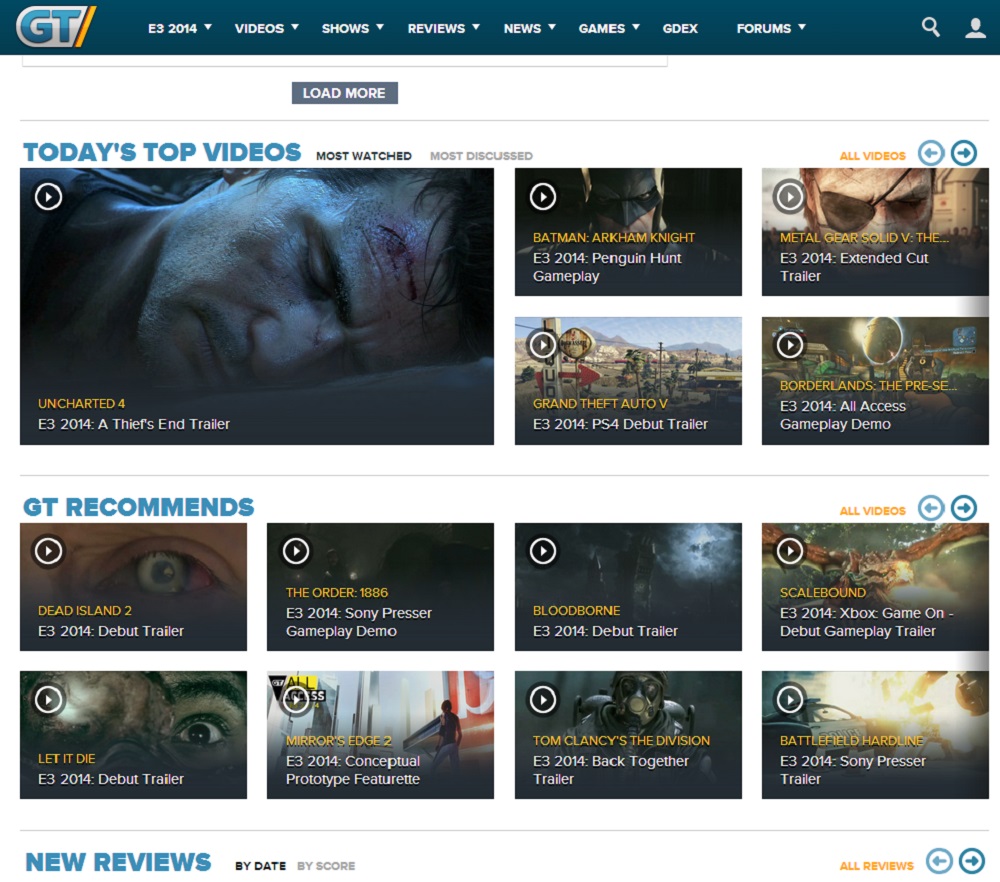This screenshot has height=882, width=1000.
Task: Go to next GT Recommends page
Action: 964,508
